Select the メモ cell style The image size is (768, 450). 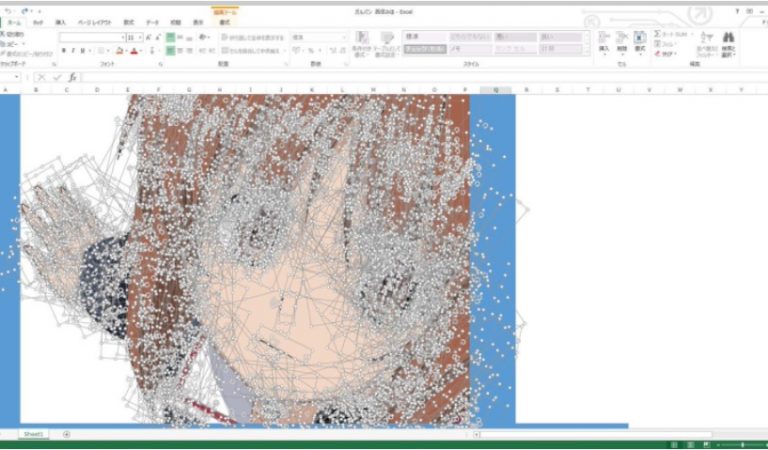pos(470,49)
